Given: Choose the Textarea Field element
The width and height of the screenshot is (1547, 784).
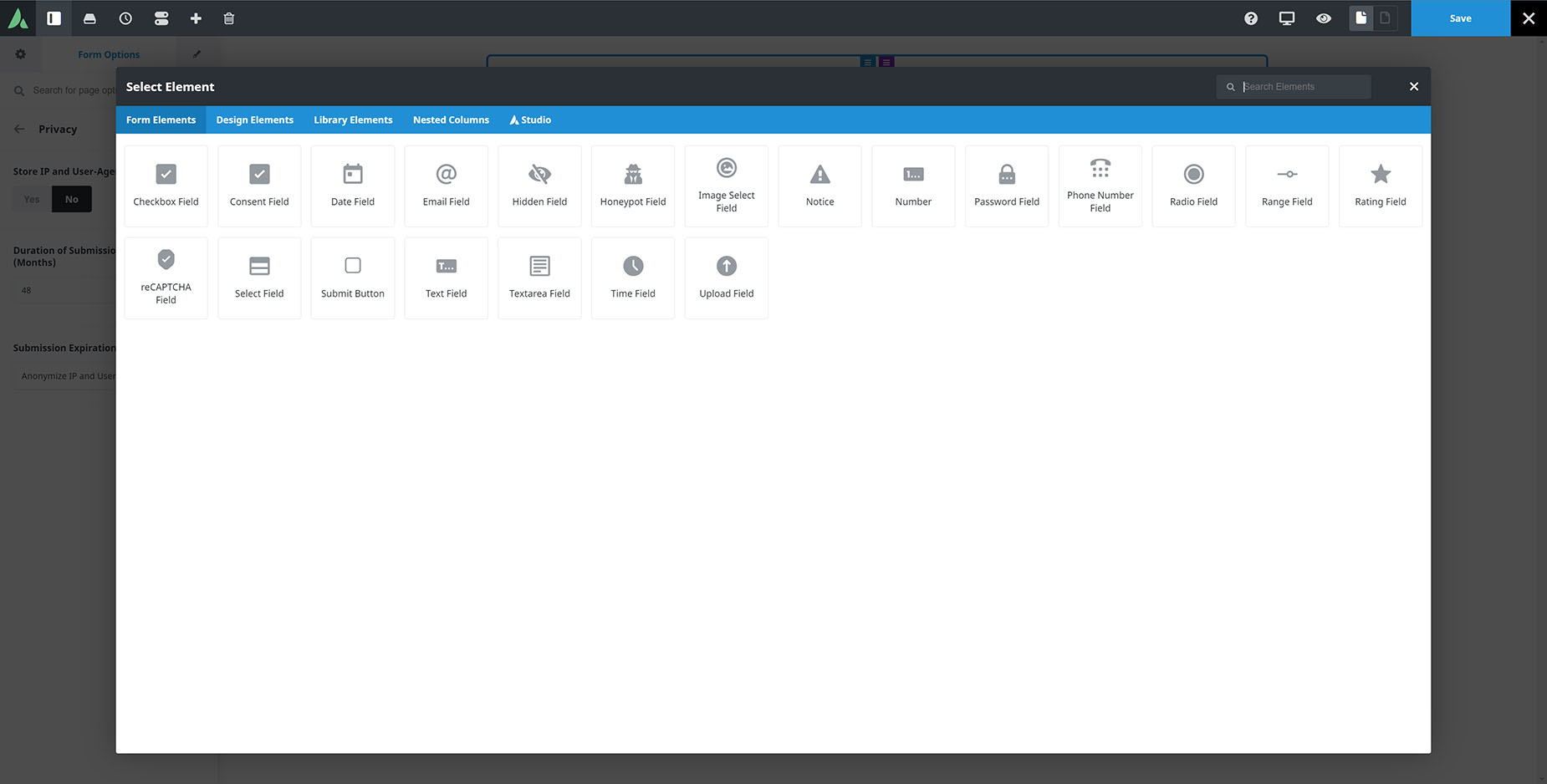Looking at the screenshot, I should (539, 277).
